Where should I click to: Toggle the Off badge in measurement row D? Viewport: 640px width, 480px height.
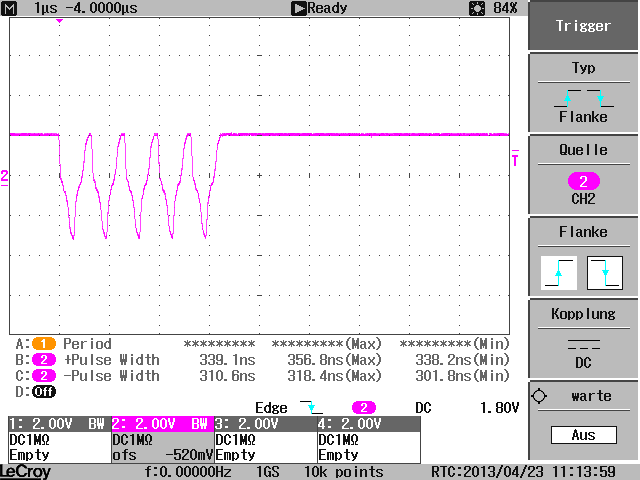(44, 392)
